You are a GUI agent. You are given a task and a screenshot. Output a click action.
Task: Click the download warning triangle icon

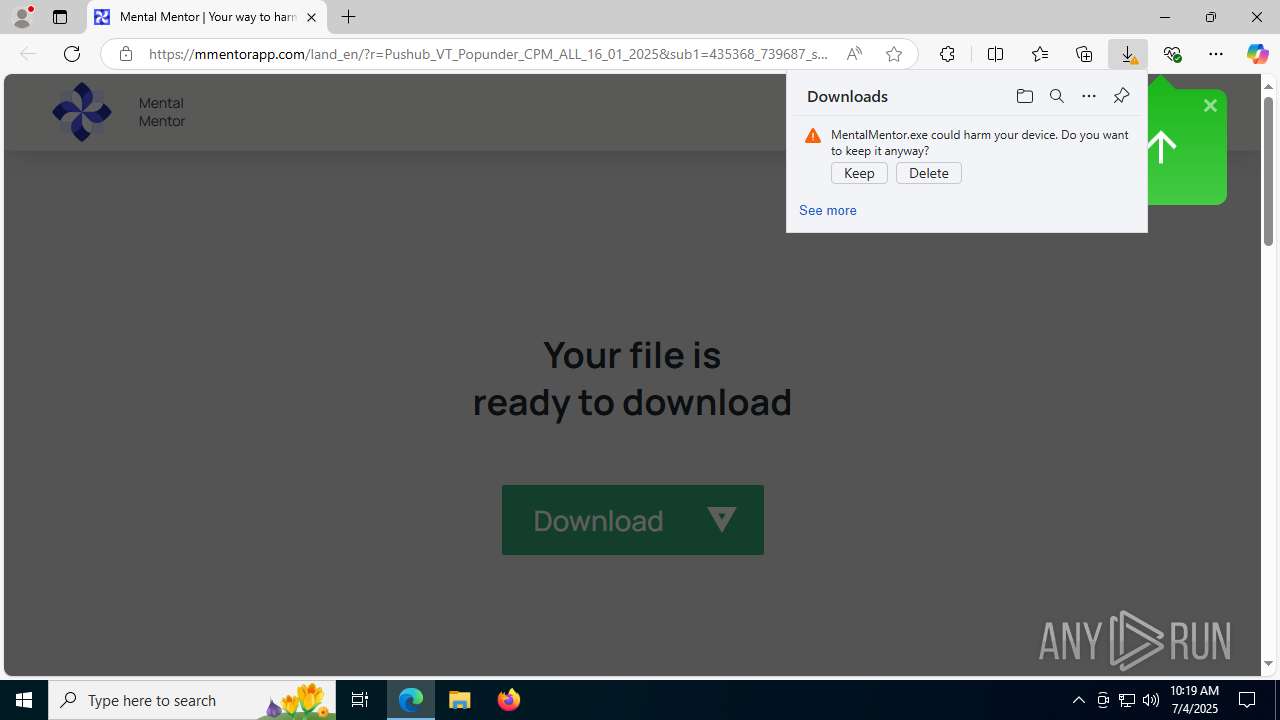[813, 136]
